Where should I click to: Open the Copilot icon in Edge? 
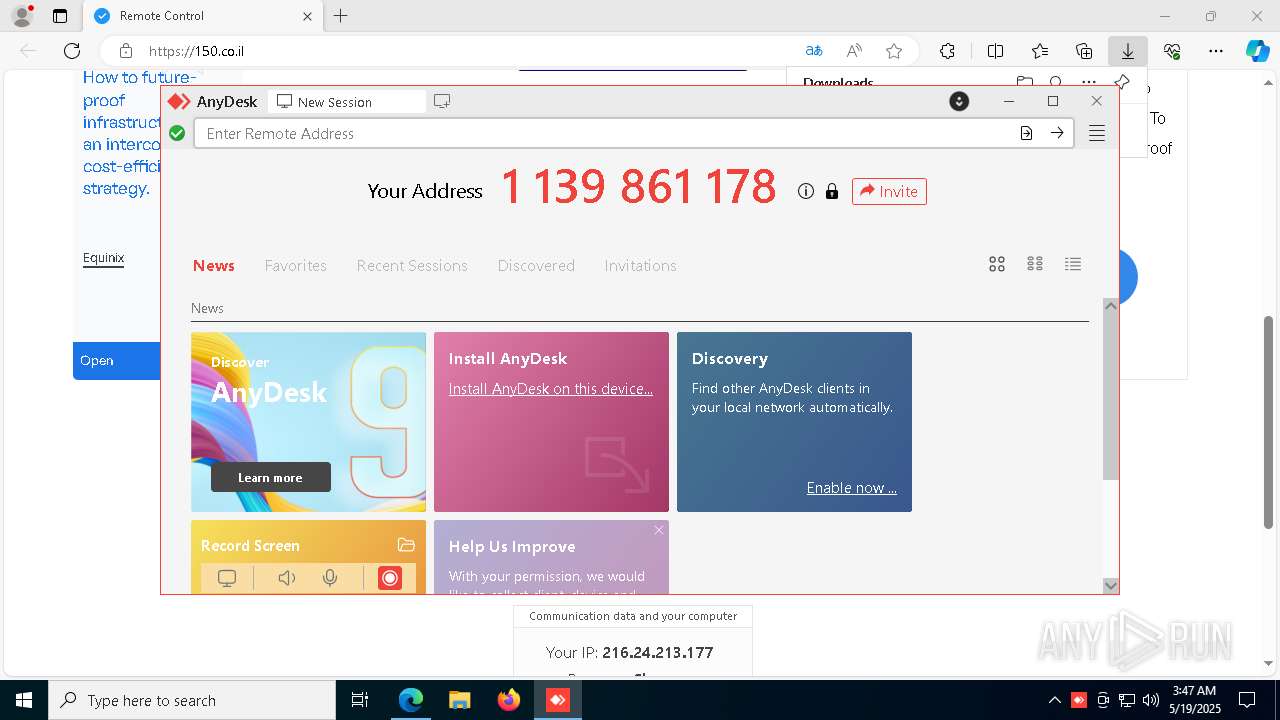coord(1257,51)
